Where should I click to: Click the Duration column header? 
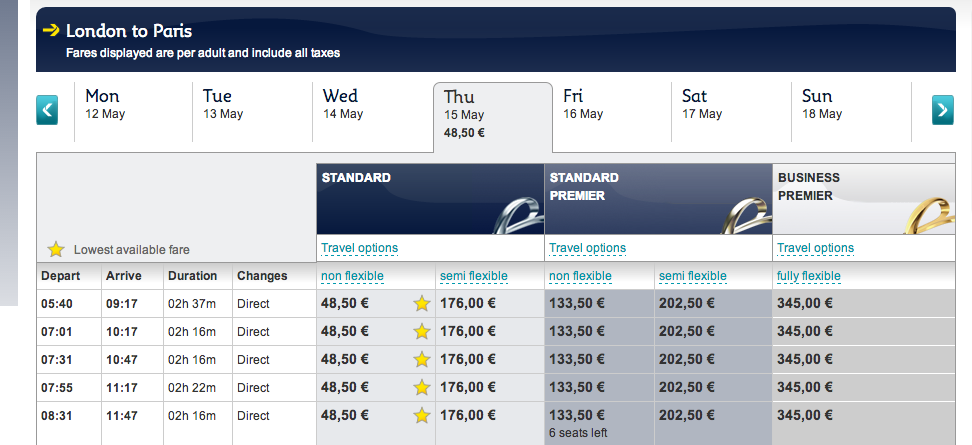[193, 276]
